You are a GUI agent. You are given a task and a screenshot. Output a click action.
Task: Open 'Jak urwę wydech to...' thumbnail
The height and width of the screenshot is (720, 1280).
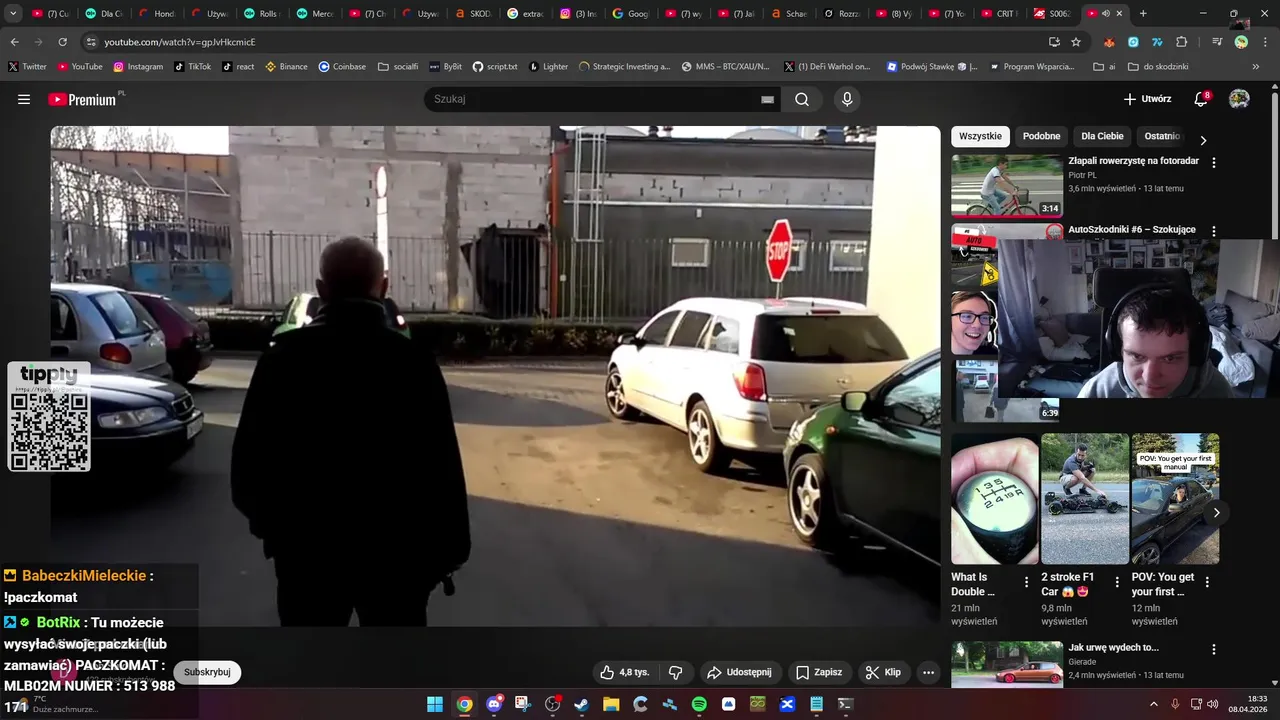[1007, 664]
